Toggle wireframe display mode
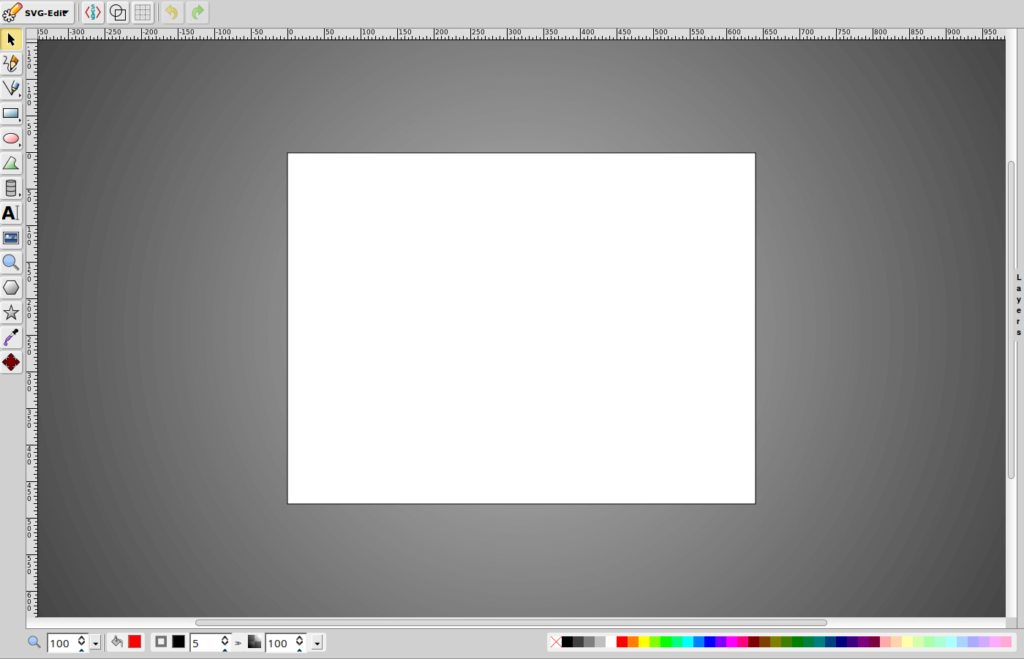Screen dimensions: 1024x659 pos(117,12)
